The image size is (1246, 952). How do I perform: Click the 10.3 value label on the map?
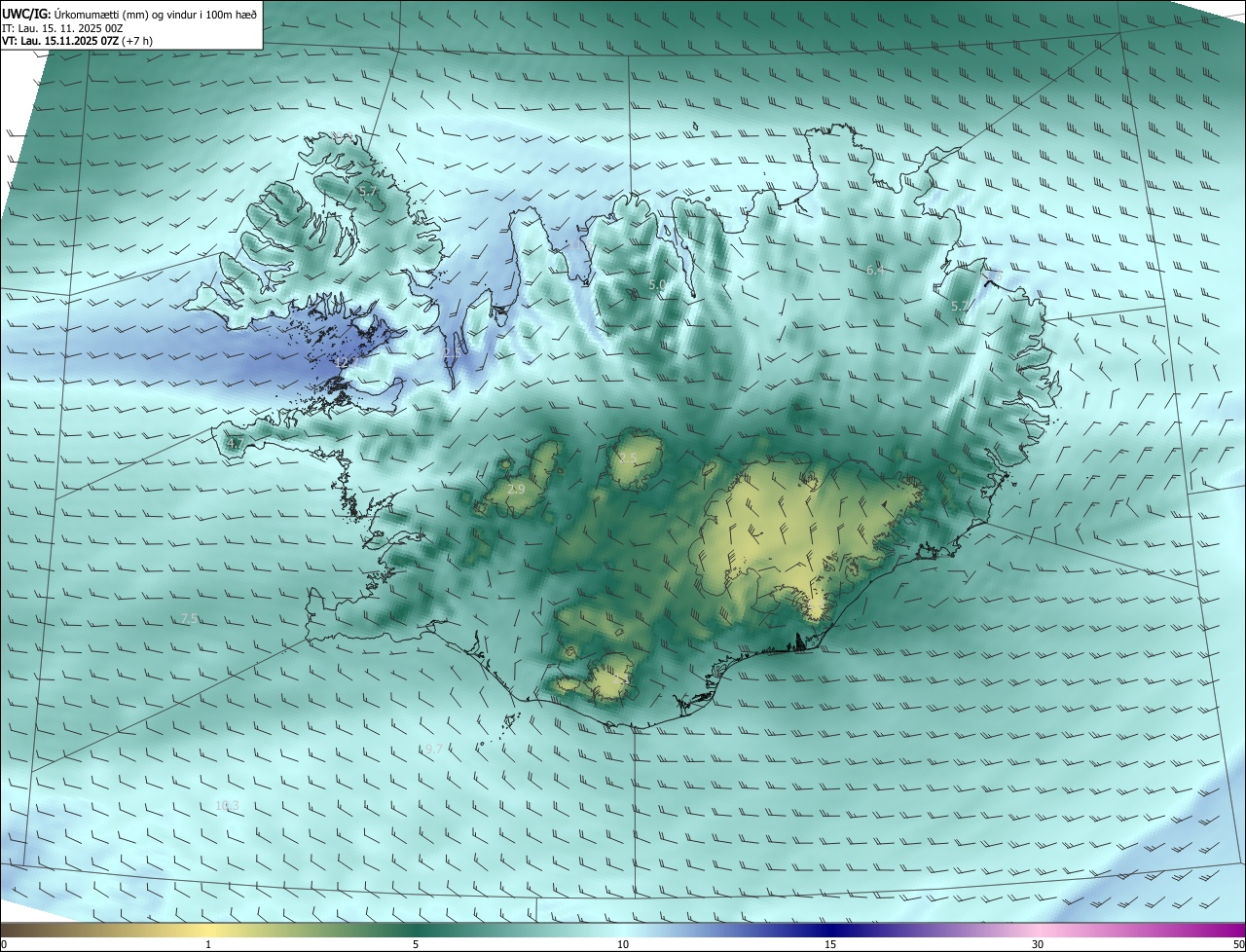pyautogui.click(x=227, y=805)
